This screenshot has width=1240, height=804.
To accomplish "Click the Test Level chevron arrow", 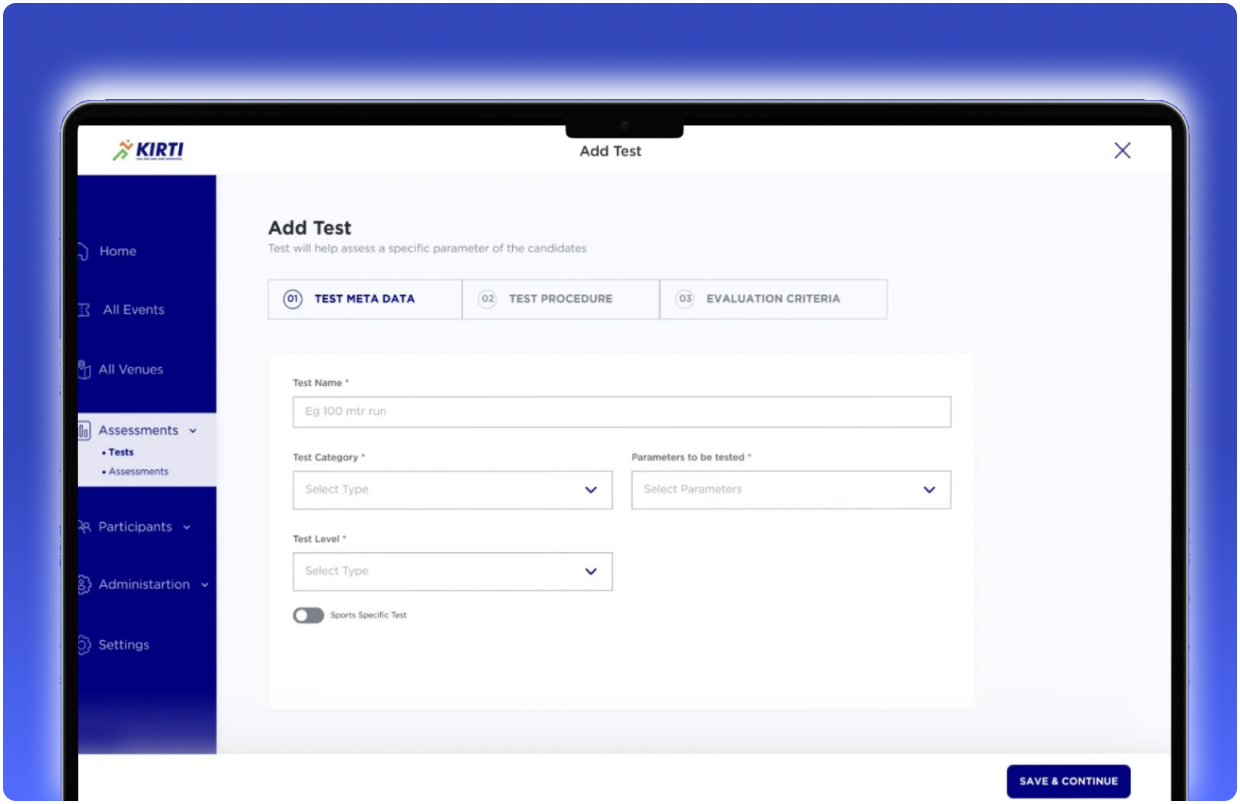I will click(x=591, y=571).
